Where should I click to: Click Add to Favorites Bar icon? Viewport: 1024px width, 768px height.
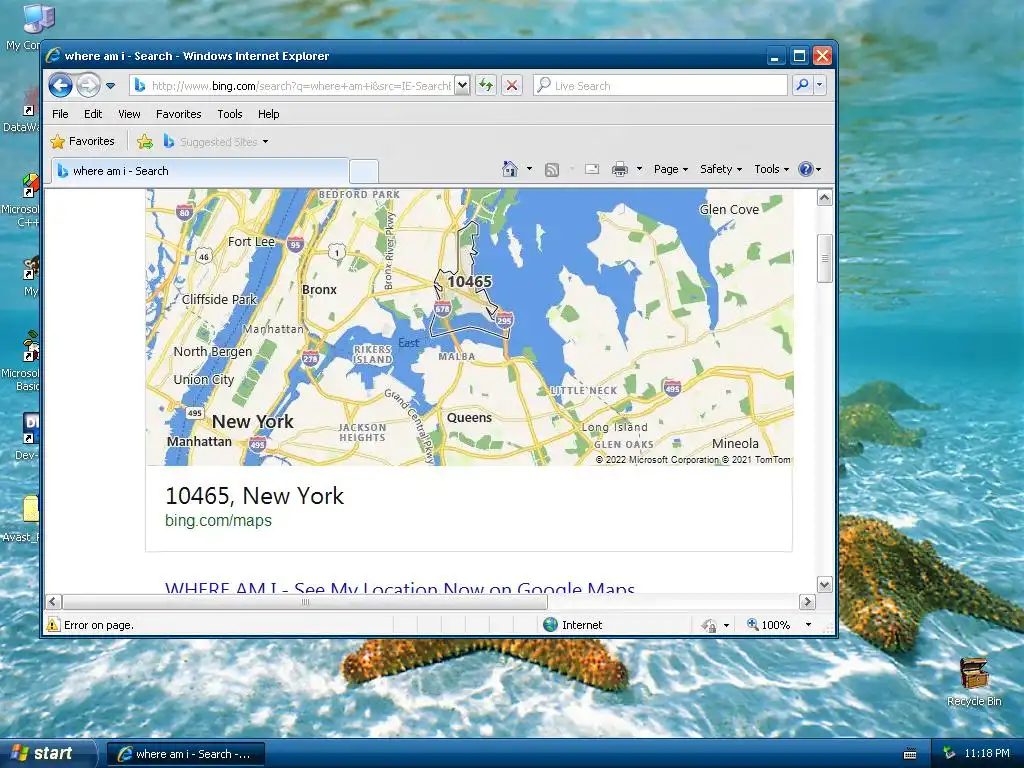click(x=145, y=141)
